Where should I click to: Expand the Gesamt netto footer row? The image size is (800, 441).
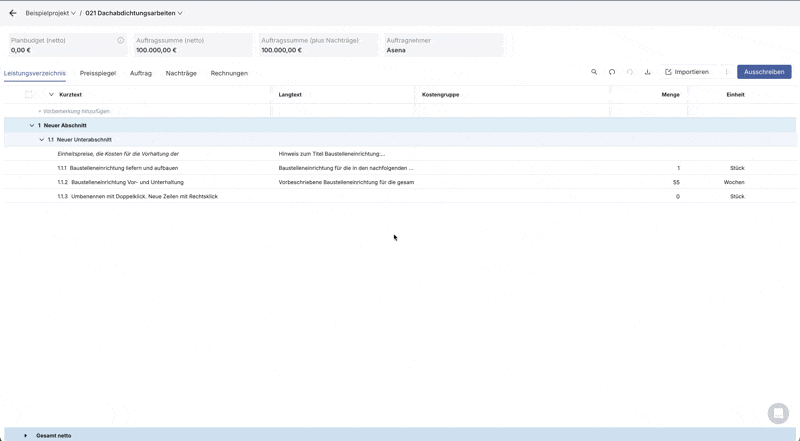pos(26,435)
